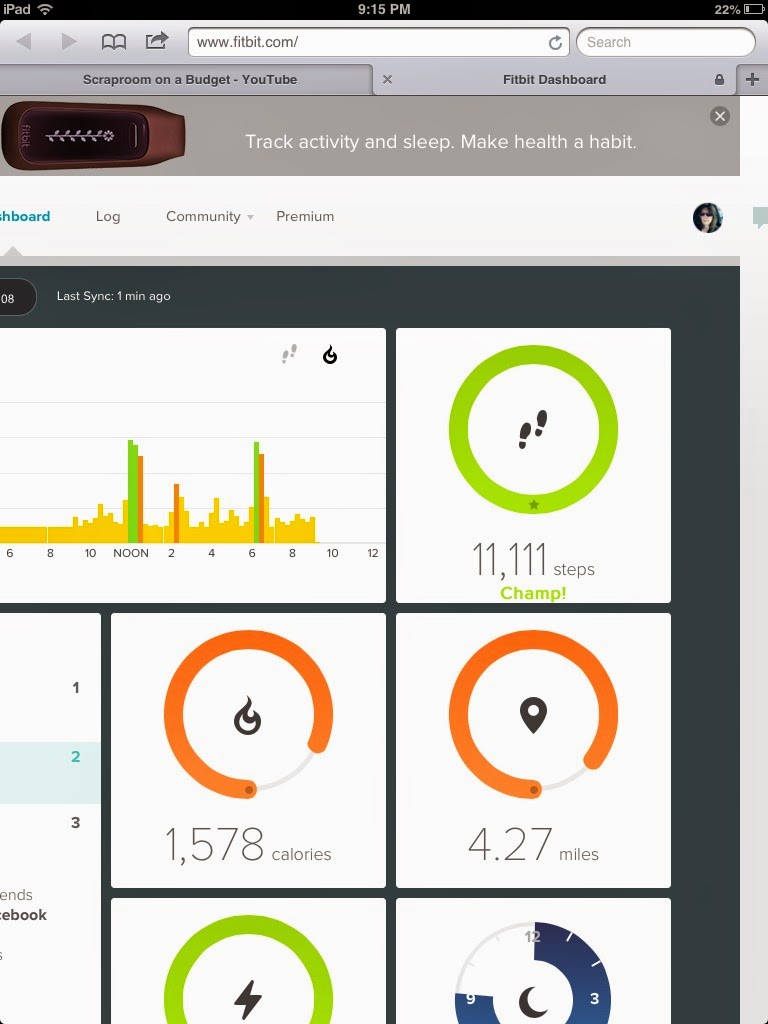
Task: Click the location pin icon in miles tile
Action: (533, 715)
